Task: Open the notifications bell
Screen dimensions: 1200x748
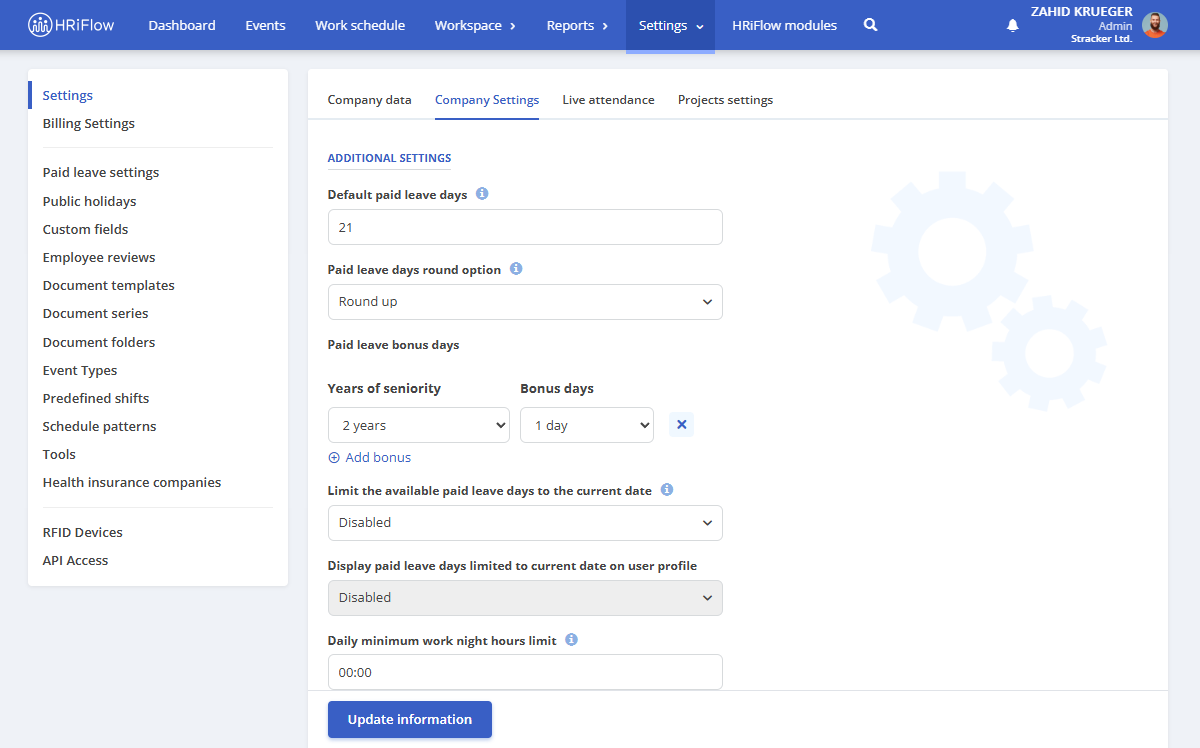Action: coord(1012,25)
